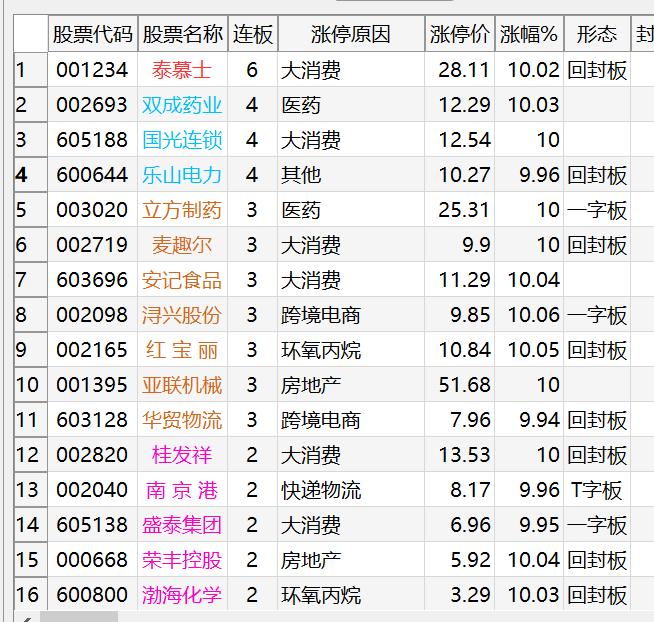The image size is (654, 622).
Task: Sort by the 涨幅% column header
Action: pyautogui.click(x=529, y=34)
